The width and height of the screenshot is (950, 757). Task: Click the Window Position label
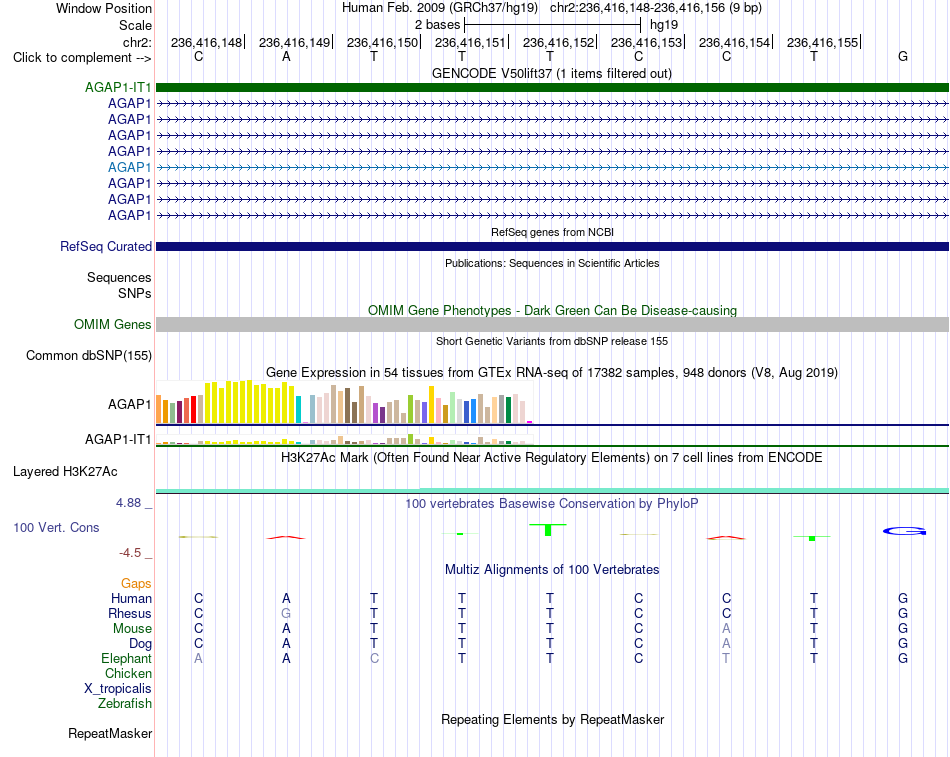click(x=104, y=8)
